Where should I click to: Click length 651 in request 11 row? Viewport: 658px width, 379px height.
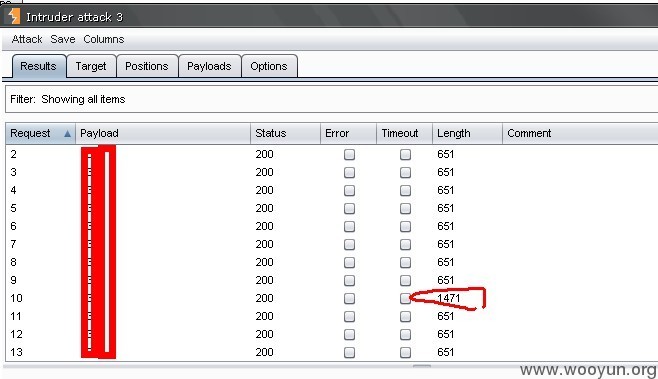tap(446, 316)
